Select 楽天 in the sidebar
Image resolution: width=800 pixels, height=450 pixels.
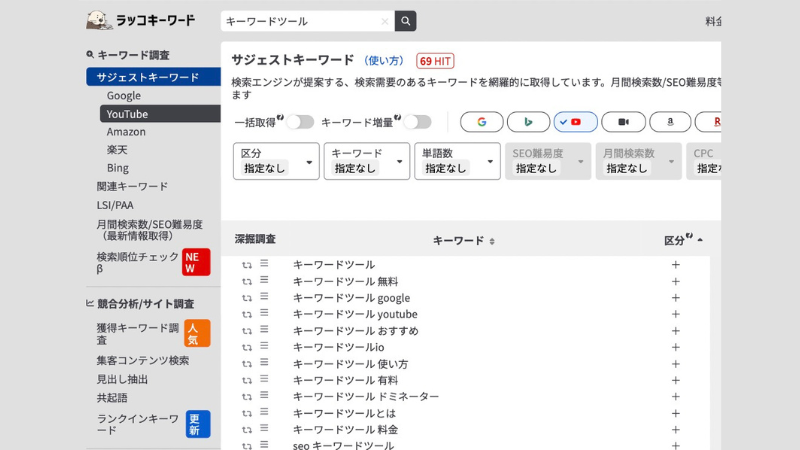tap(117, 149)
